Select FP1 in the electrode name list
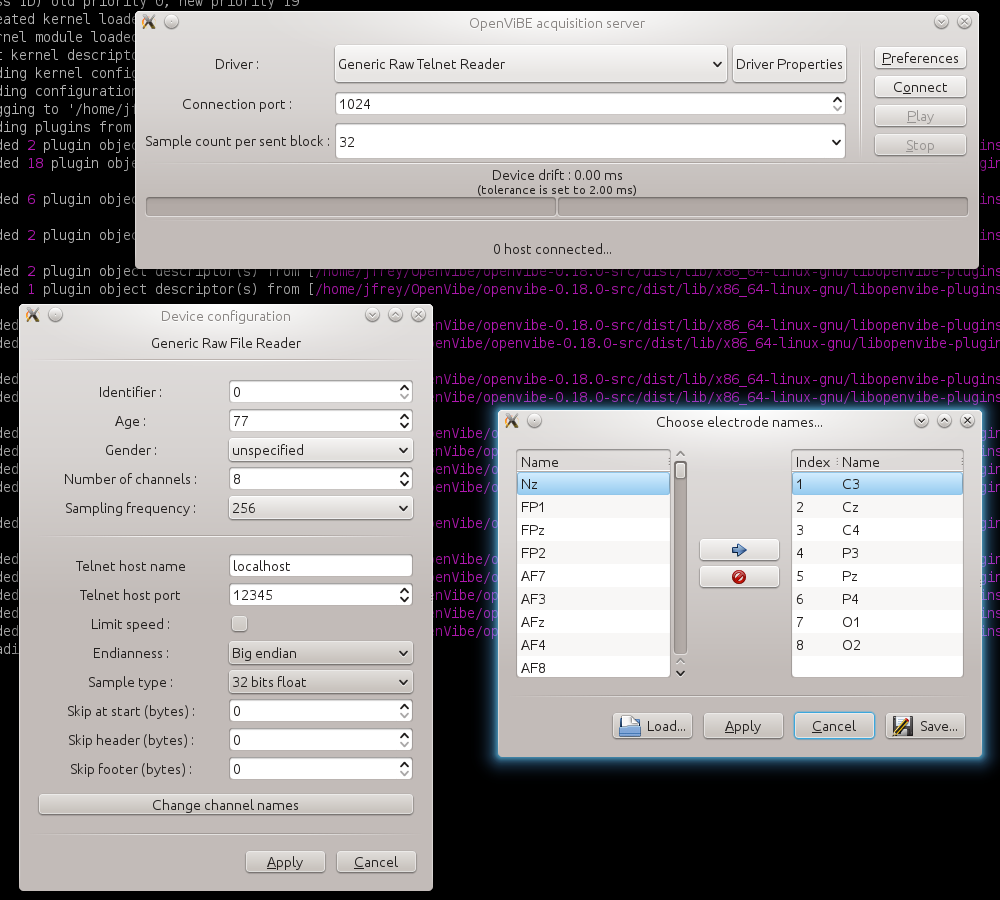Image resolution: width=1000 pixels, height=900 pixels. pos(593,507)
